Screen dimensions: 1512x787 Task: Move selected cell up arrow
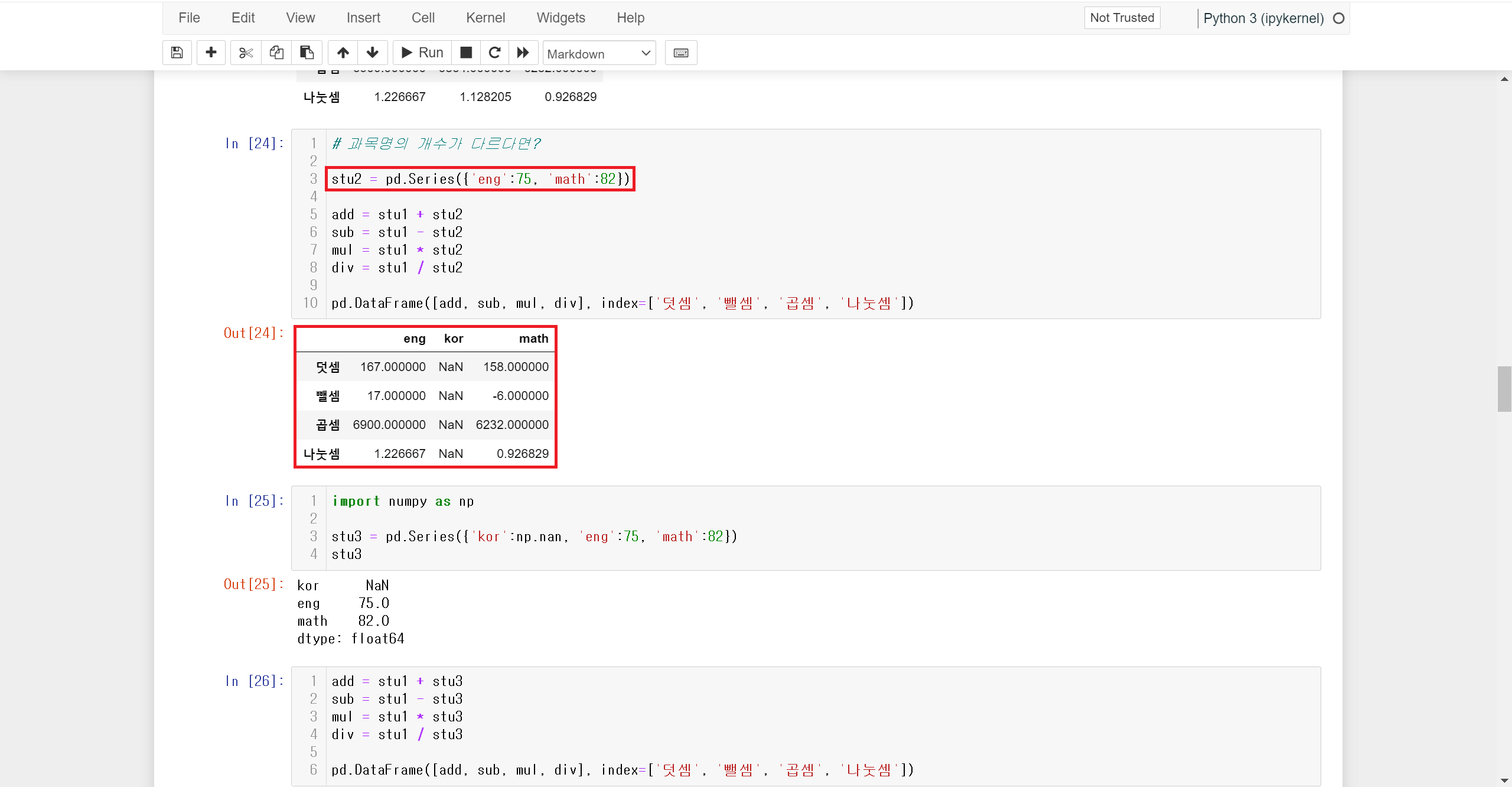pyautogui.click(x=343, y=53)
